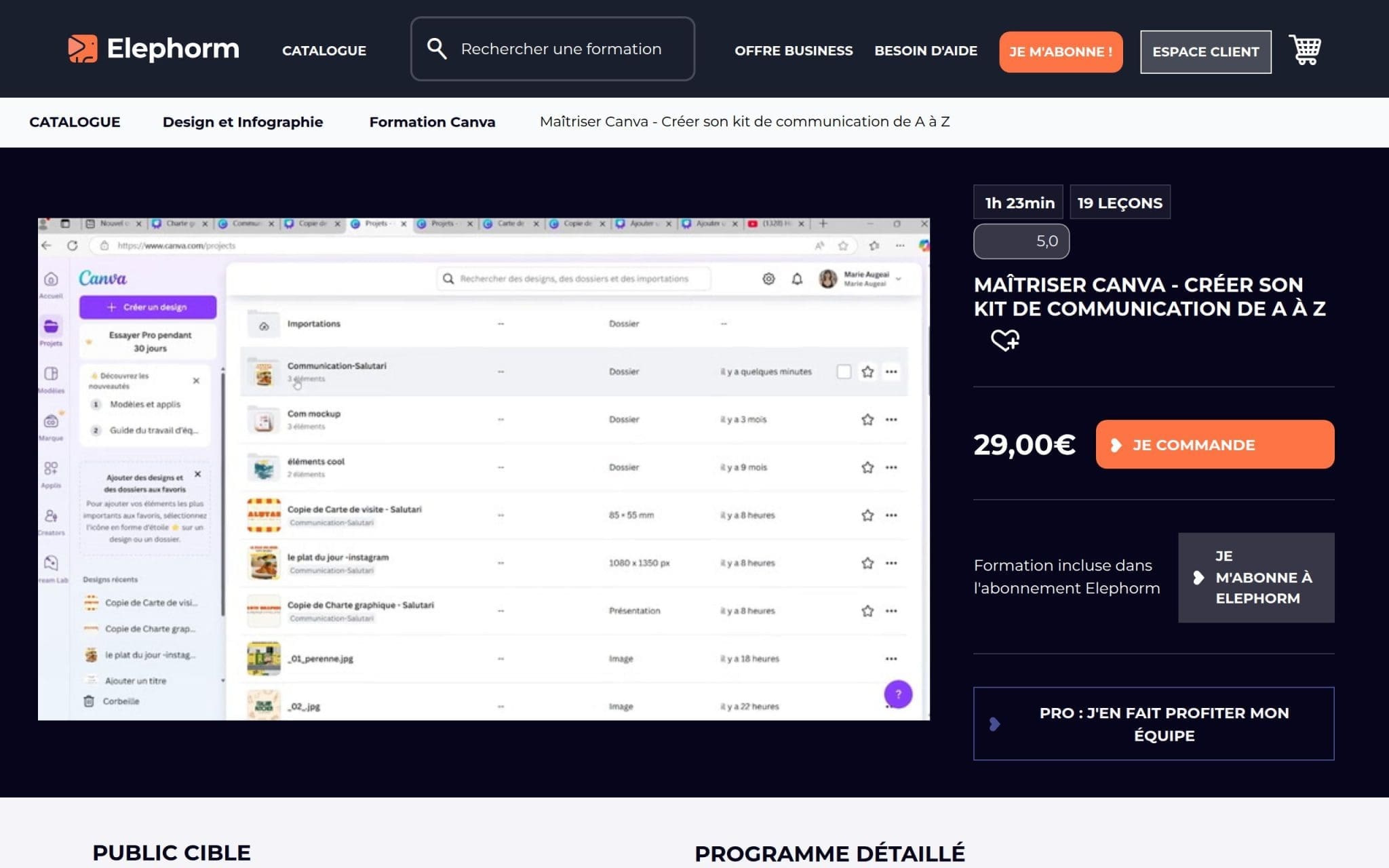The width and height of the screenshot is (1389, 868).
Task: Go to Design et Infographie breadcrumb
Action: pos(243,122)
